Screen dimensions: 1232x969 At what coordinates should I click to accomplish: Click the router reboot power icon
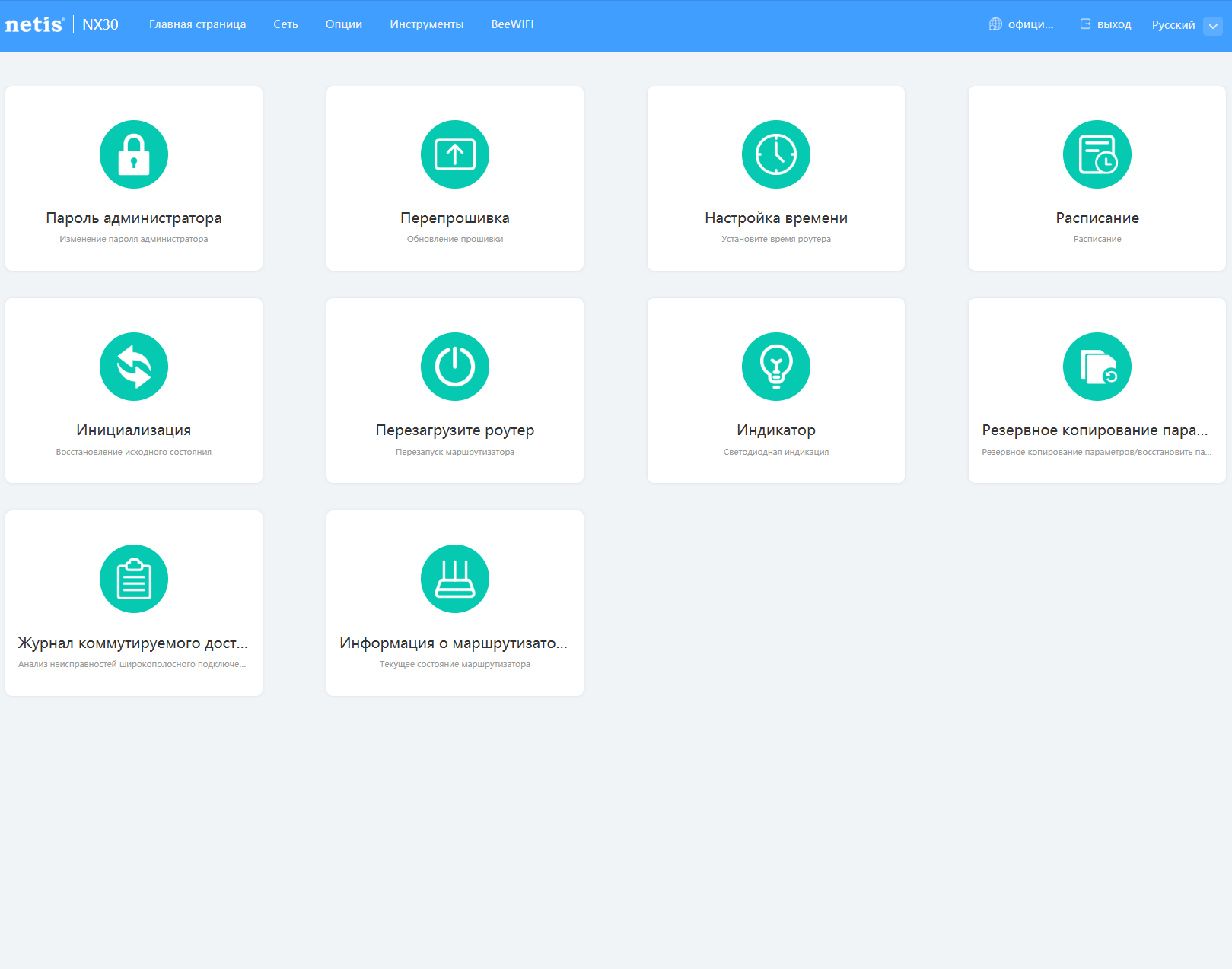(455, 367)
